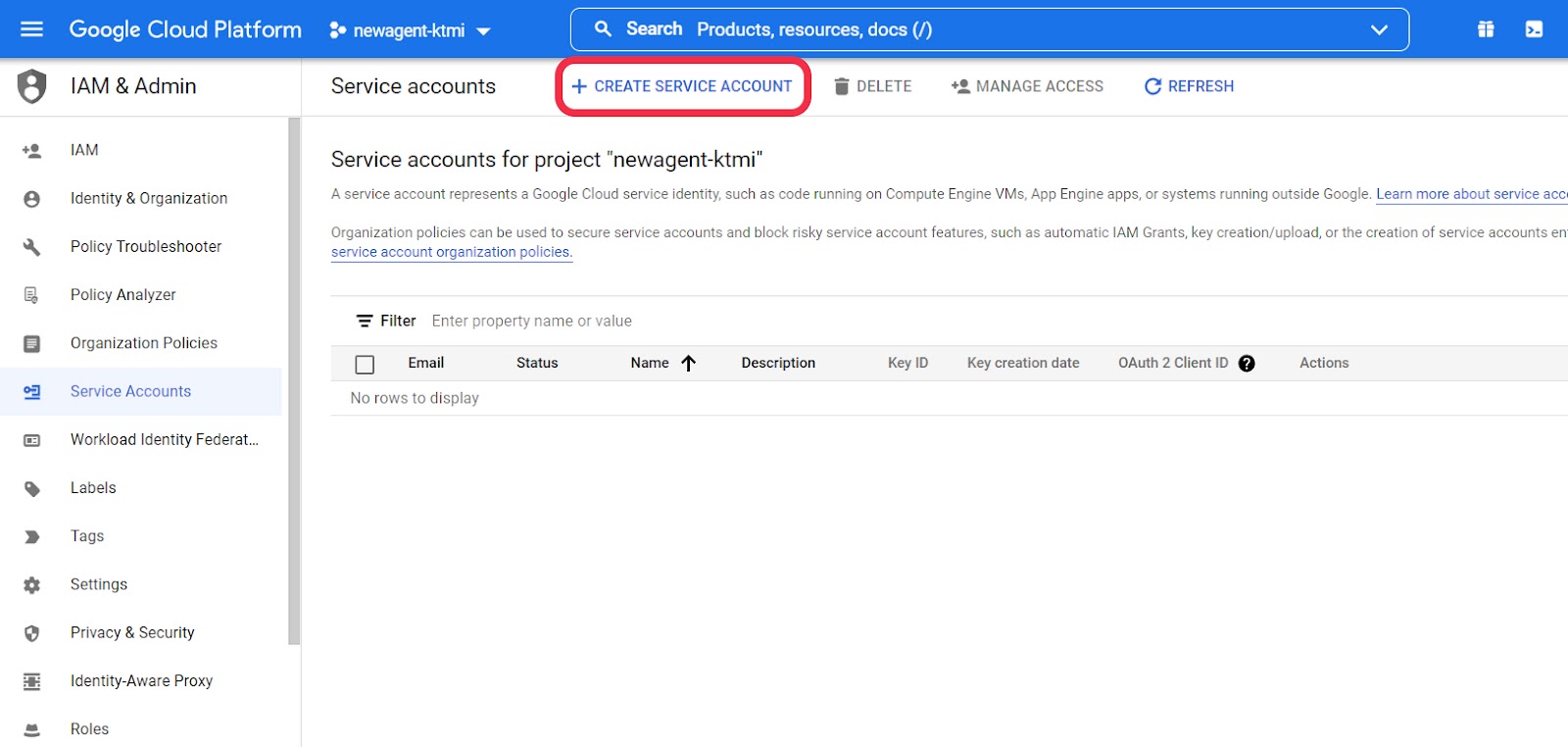Click the Key ID column header
The width and height of the screenshot is (1568, 747).
(x=907, y=363)
